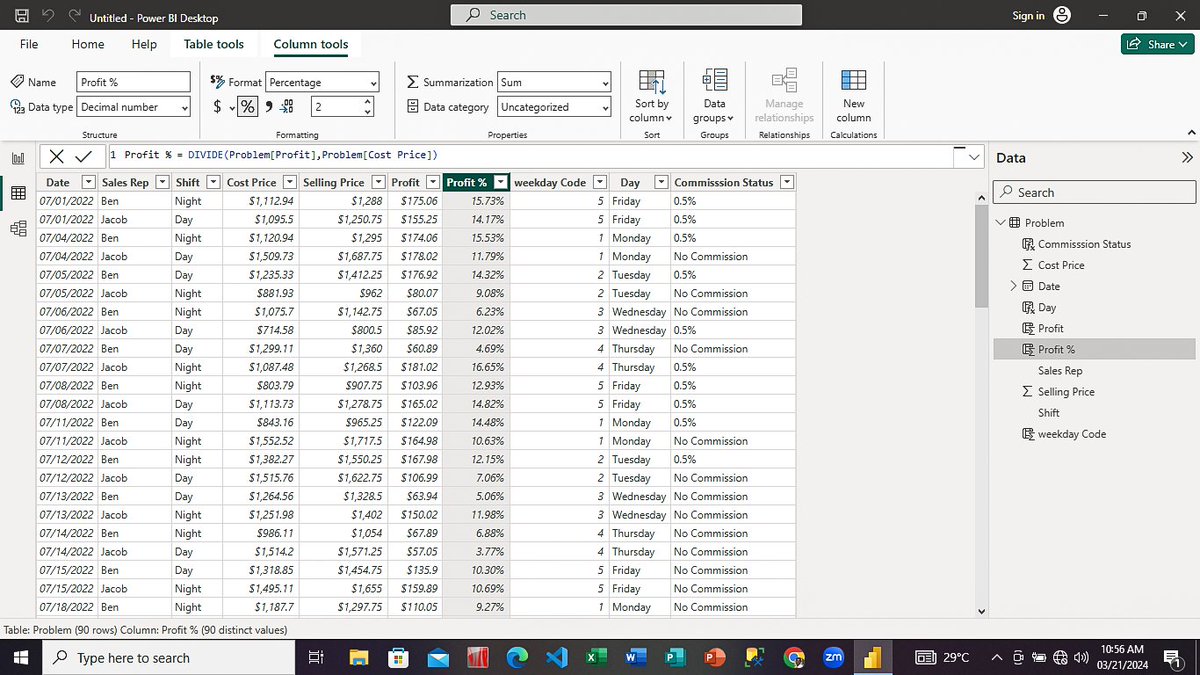1200x675 pixels.
Task: Toggle the percentage format button
Action: (x=247, y=107)
